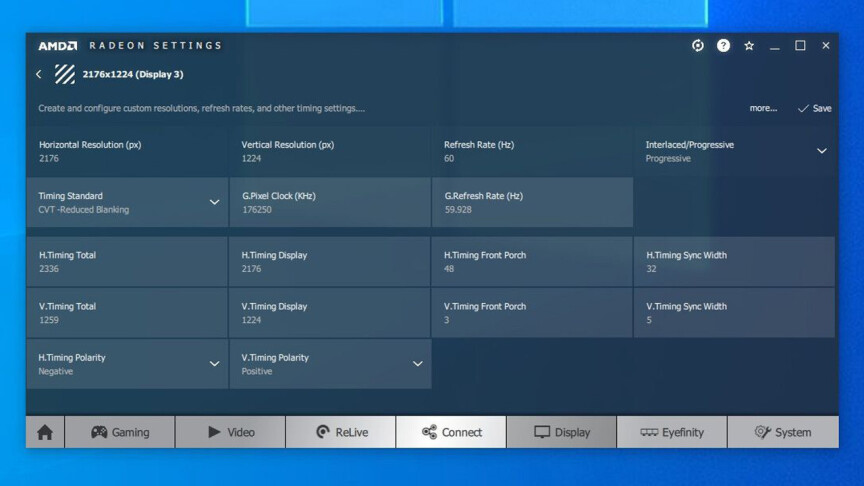Open the Display tab
This screenshot has height=486, width=864.
[x=561, y=432]
